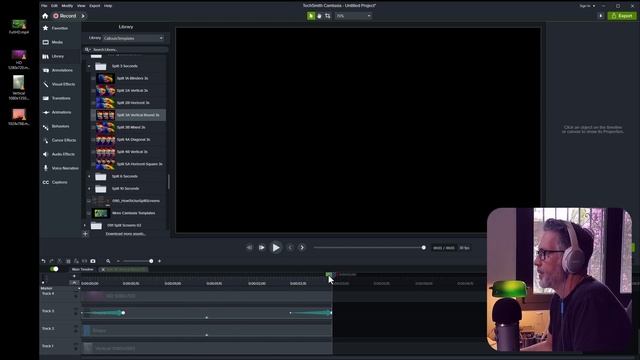Click the Play button
Screen dimensions: 640x360
276,247
